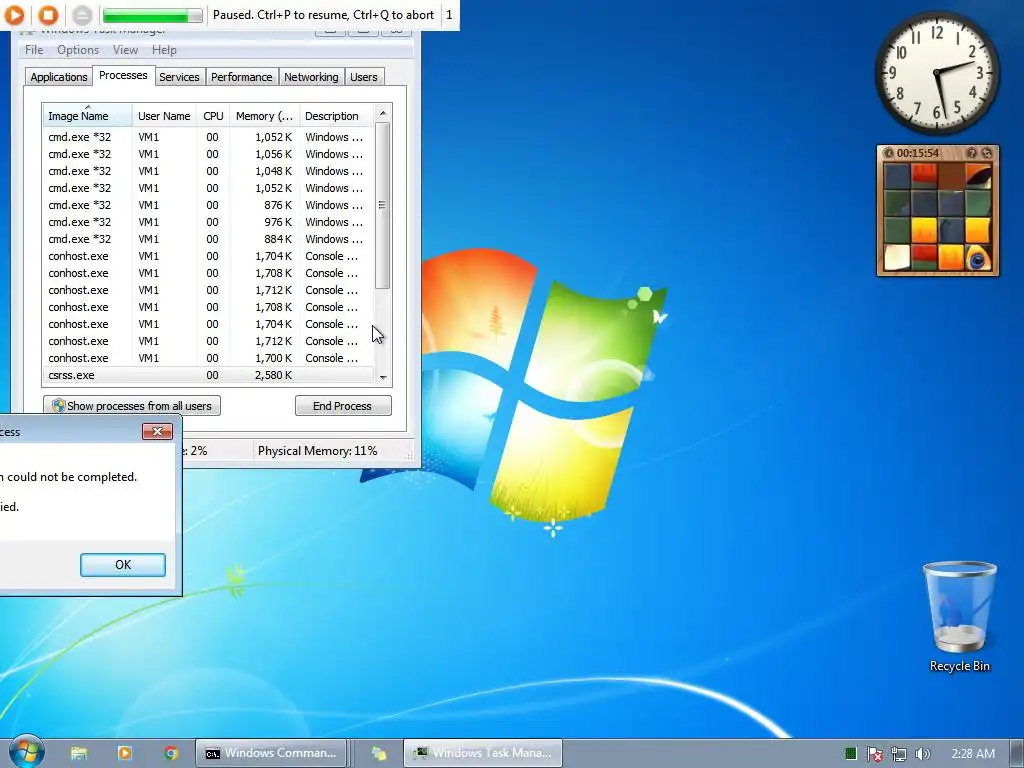Click the puzzle gadget help question icon
Image resolution: width=1024 pixels, height=768 pixels.
(972, 153)
